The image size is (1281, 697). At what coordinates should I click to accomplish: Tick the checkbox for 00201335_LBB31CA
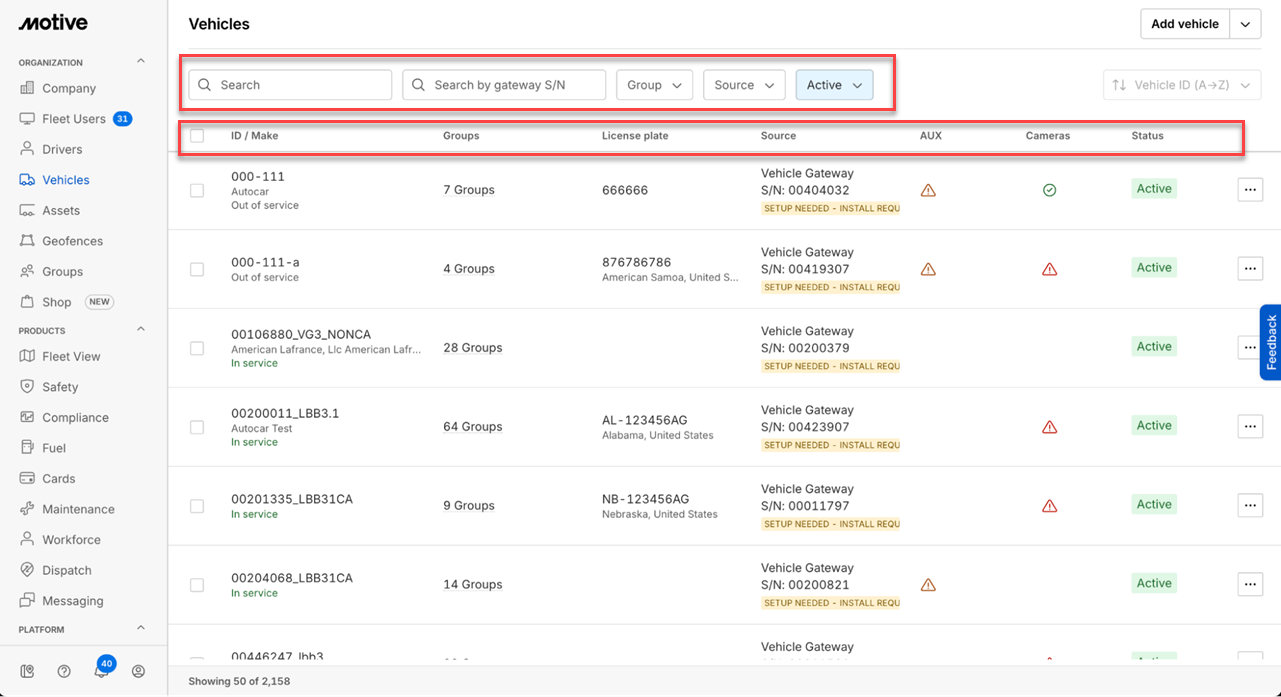pos(197,506)
